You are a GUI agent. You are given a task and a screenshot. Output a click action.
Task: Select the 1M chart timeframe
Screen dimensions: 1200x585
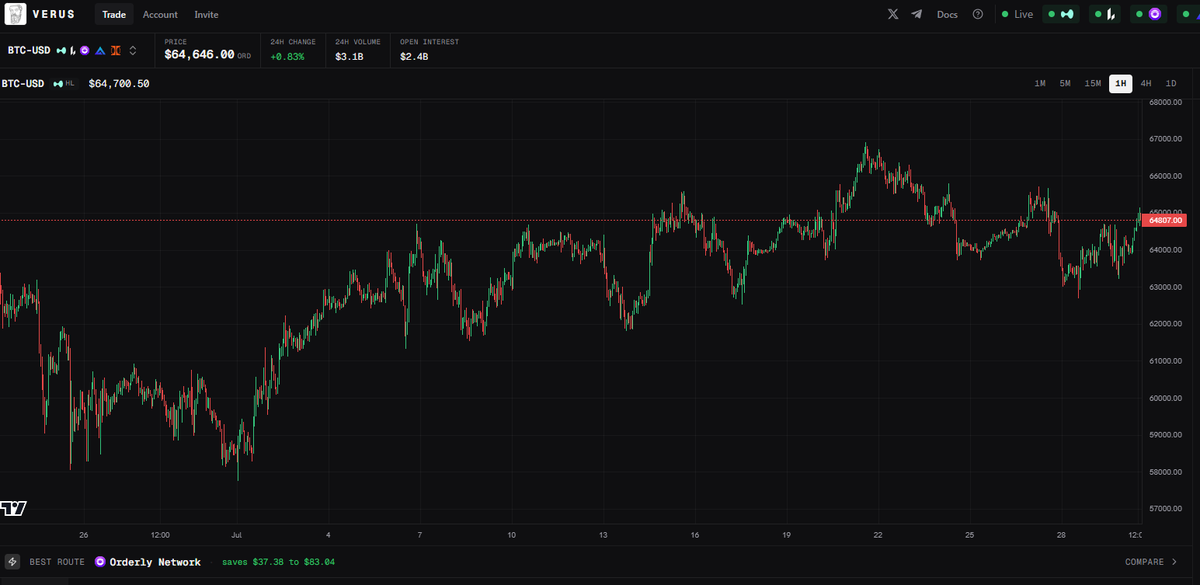click(1040, 84)
